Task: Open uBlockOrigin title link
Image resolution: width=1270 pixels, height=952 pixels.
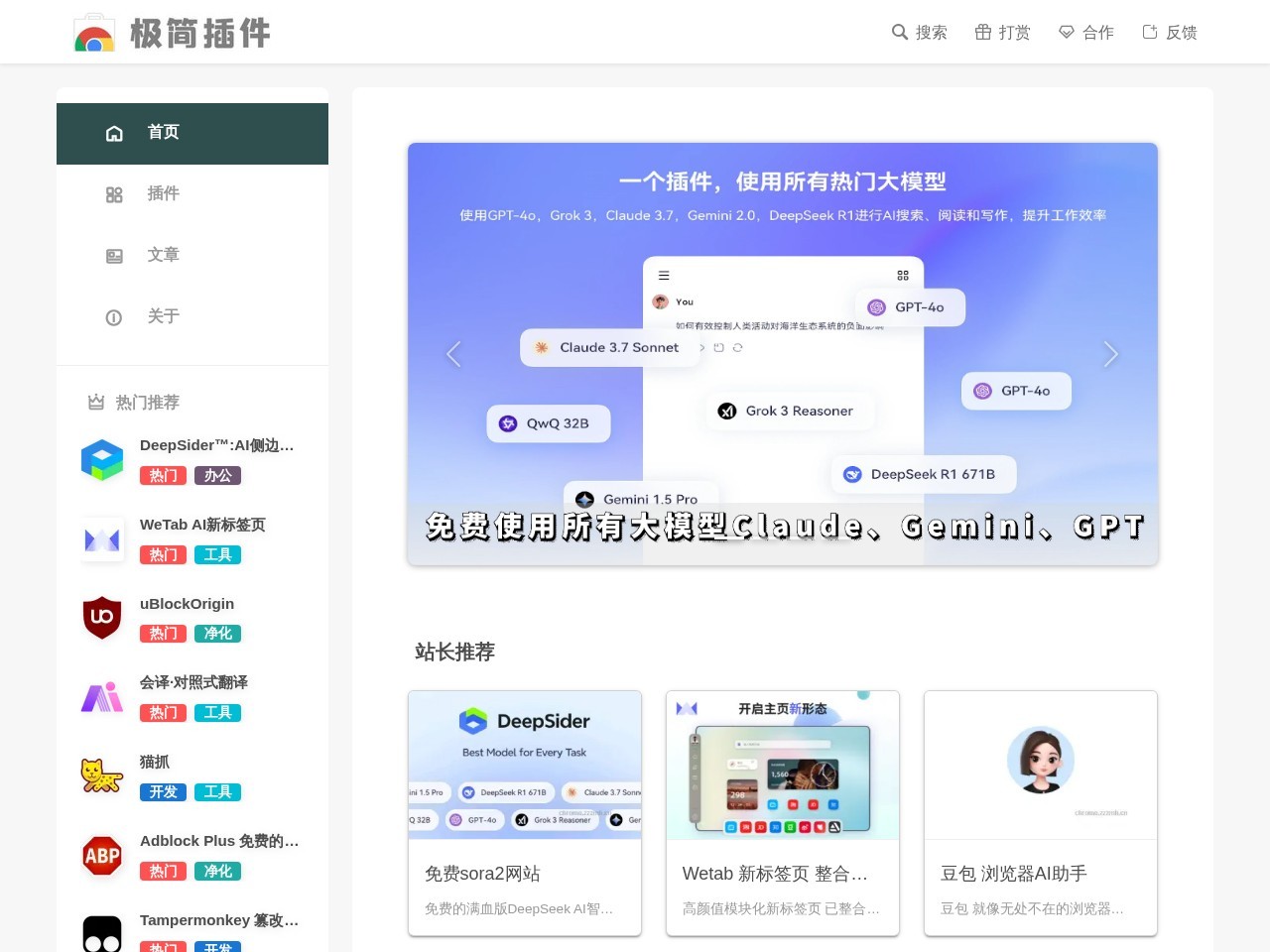Action: [x=187, y=604]
